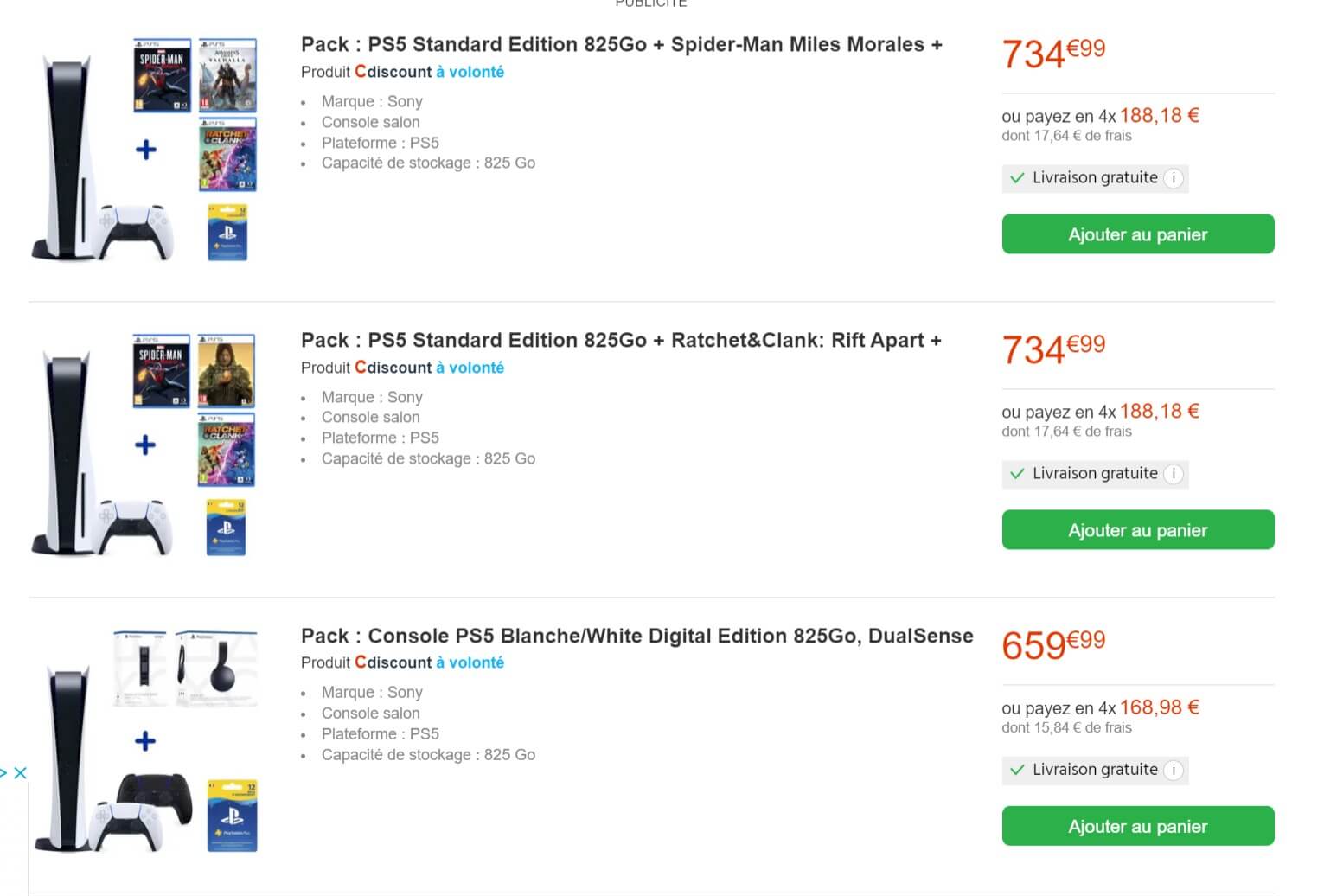
Task: View the Digital Edition pack product image
Action: 144,741
